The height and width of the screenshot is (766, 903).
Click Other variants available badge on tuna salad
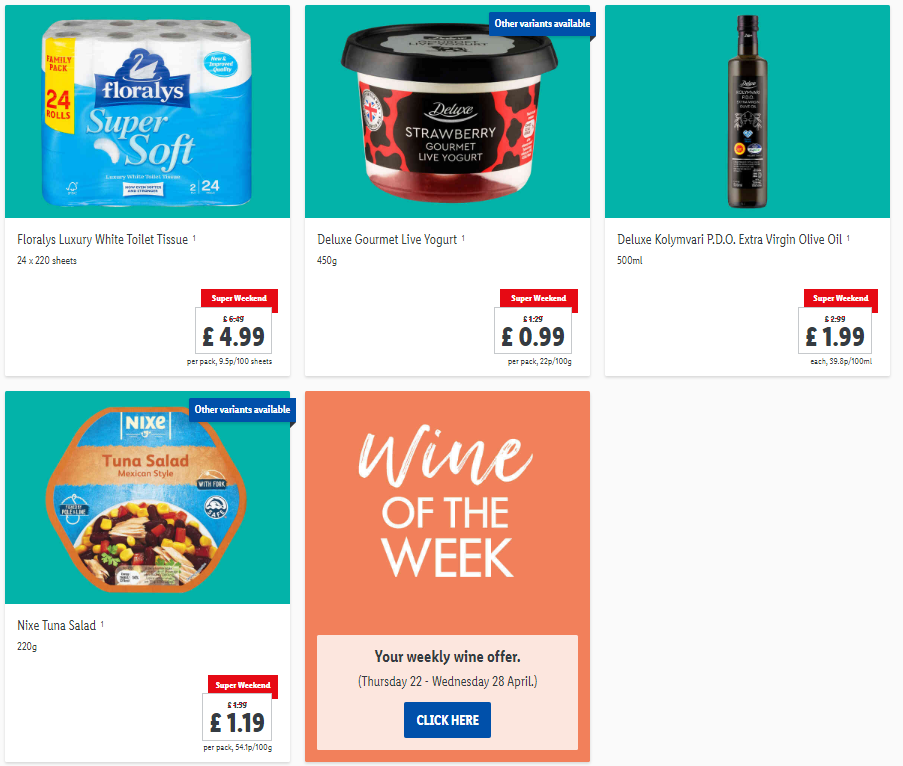coord(242,409)
